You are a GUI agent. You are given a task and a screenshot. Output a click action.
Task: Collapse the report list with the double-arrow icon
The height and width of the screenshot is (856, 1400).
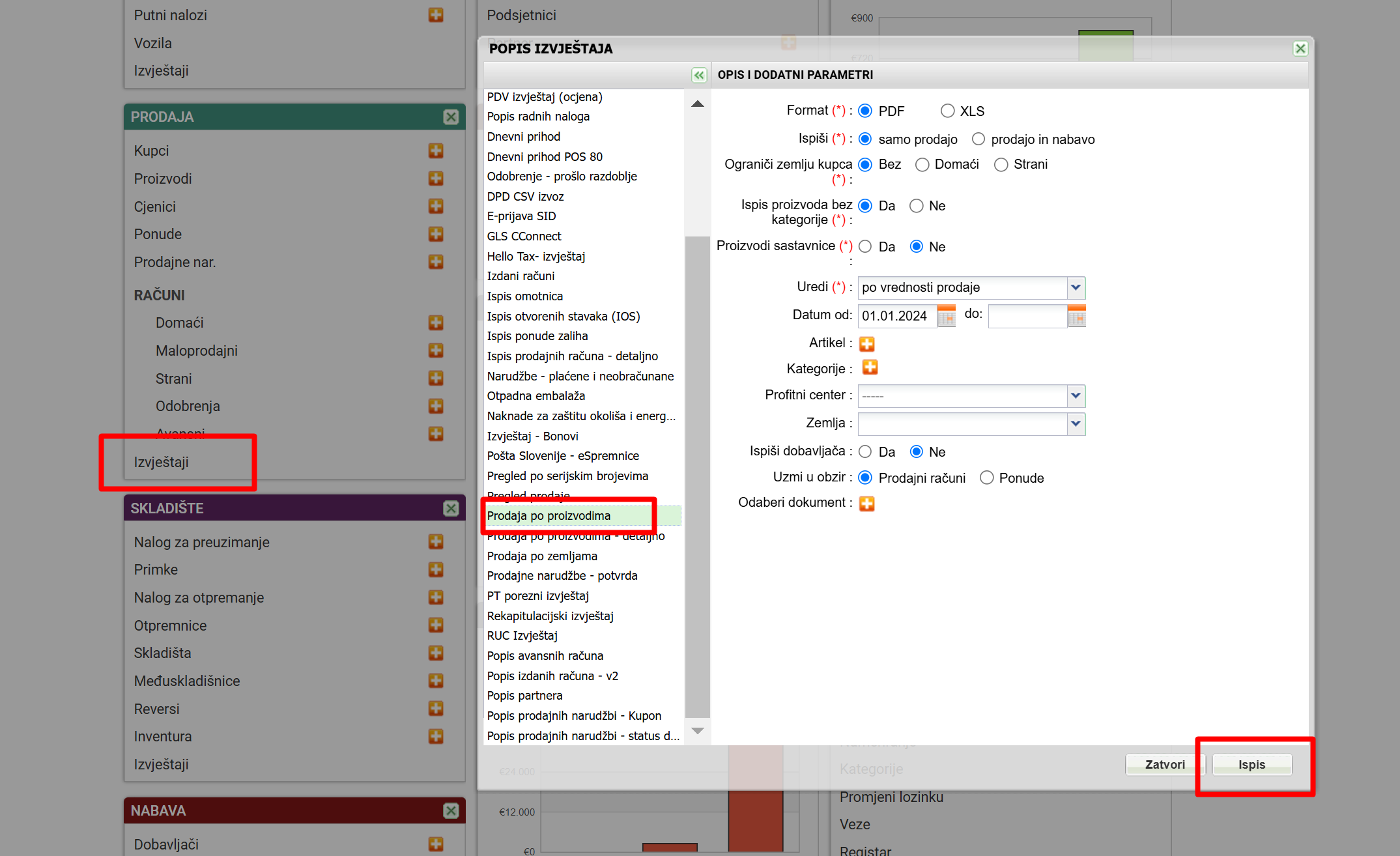pos(698,75)
